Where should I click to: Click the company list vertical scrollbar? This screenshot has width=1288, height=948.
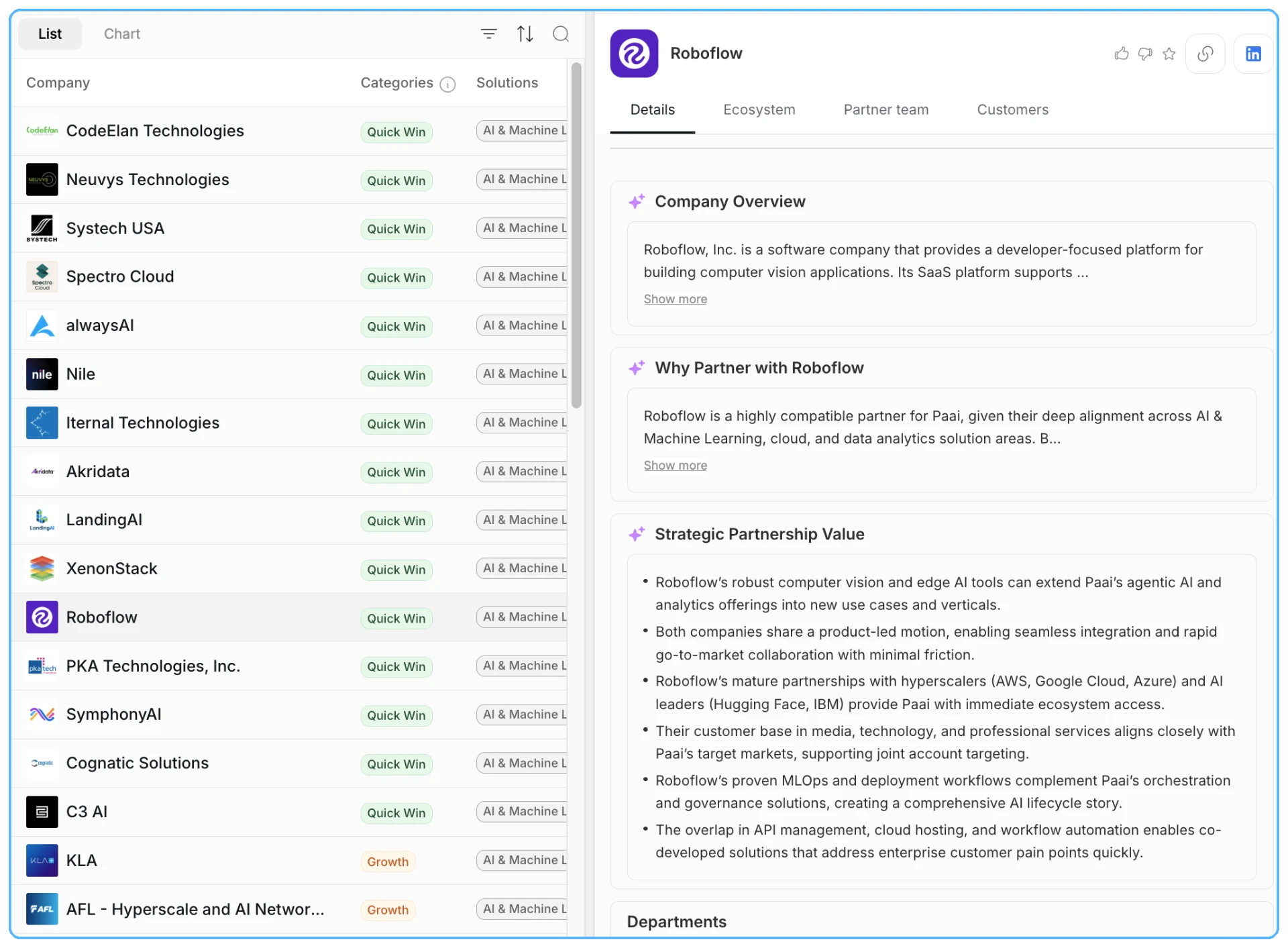point(576,235)
